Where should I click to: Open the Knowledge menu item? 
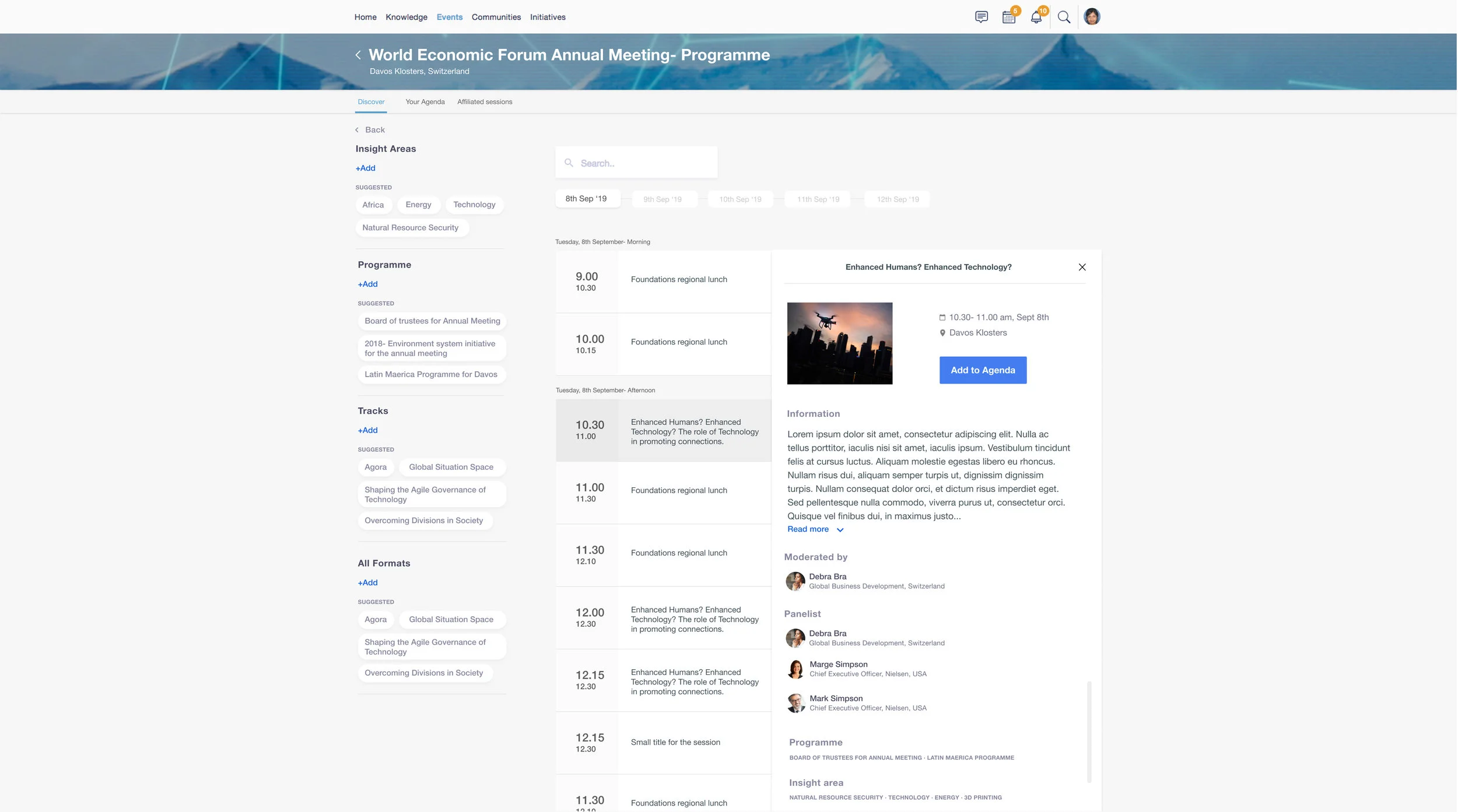tap(406, 17)
